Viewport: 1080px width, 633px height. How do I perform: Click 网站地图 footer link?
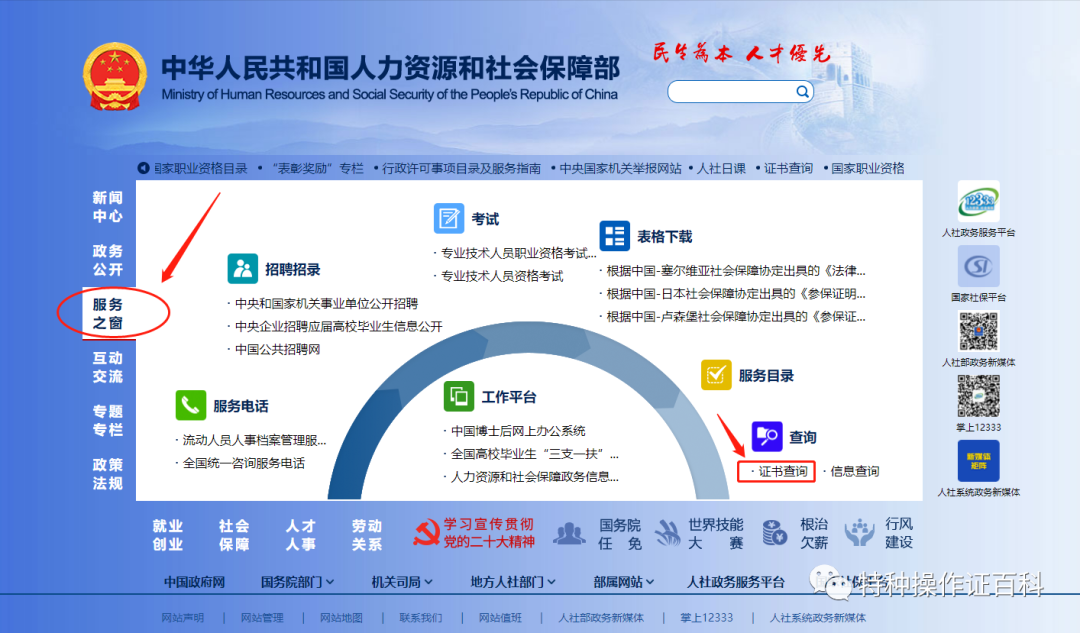click(341, 618)
